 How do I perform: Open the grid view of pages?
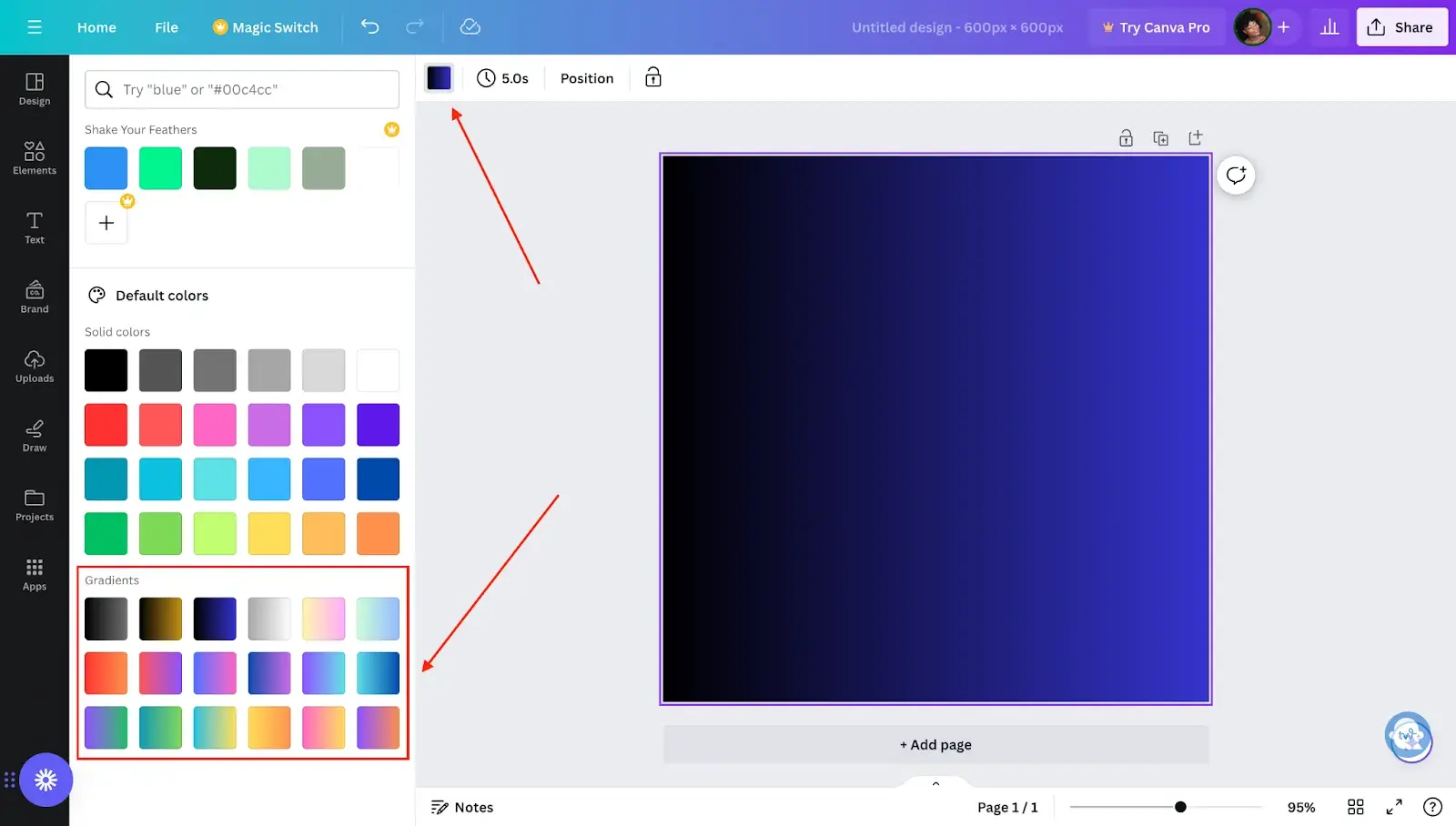[x=1356, y=807]
